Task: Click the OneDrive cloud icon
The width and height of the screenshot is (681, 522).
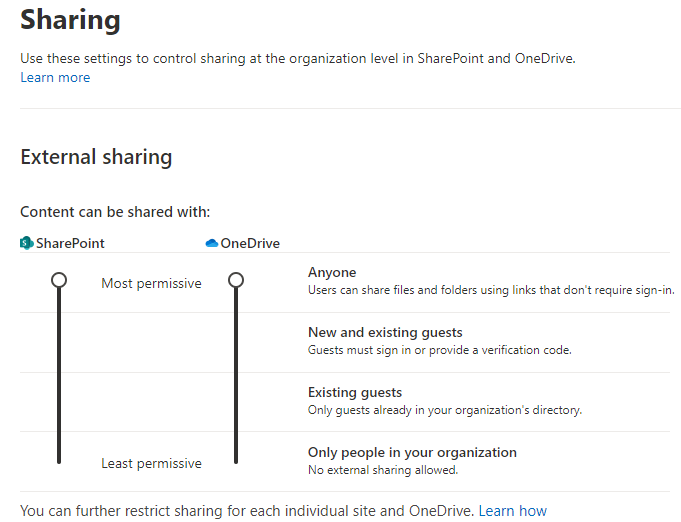Action: click(x=212, y=243)
